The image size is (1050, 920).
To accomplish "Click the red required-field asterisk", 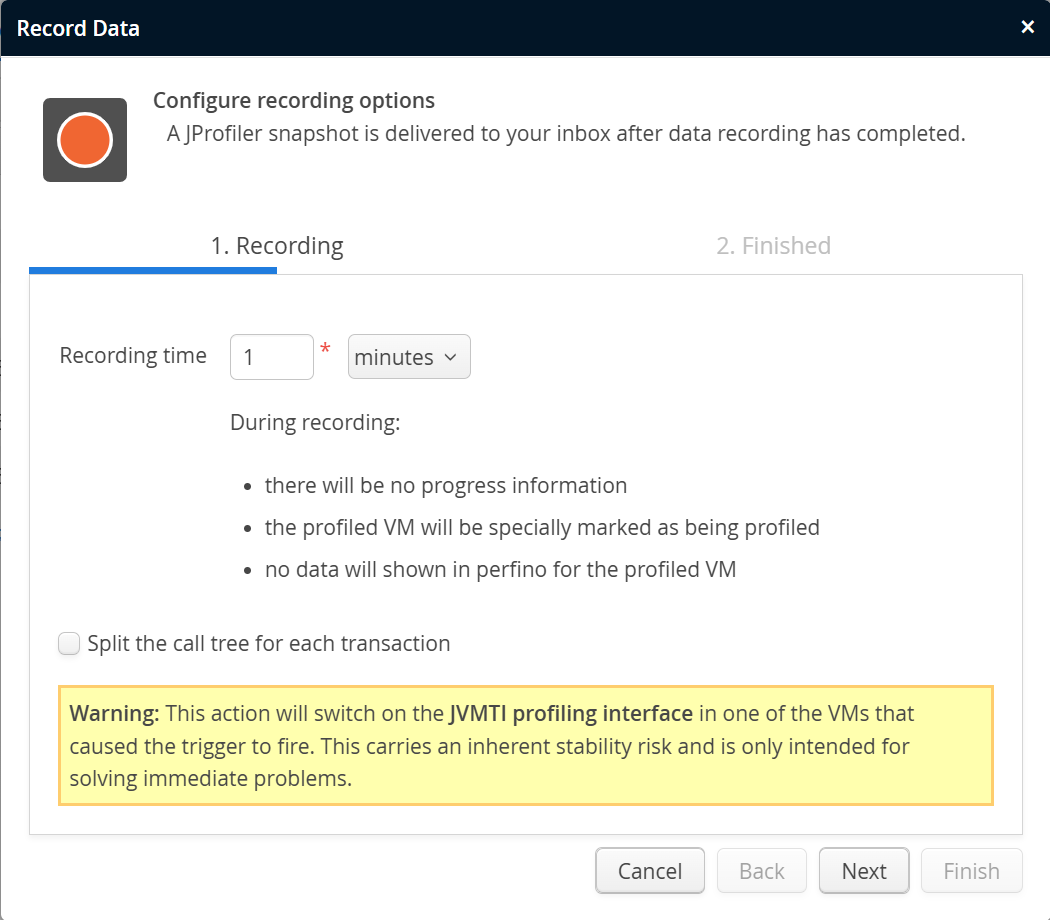I will 325,349.
